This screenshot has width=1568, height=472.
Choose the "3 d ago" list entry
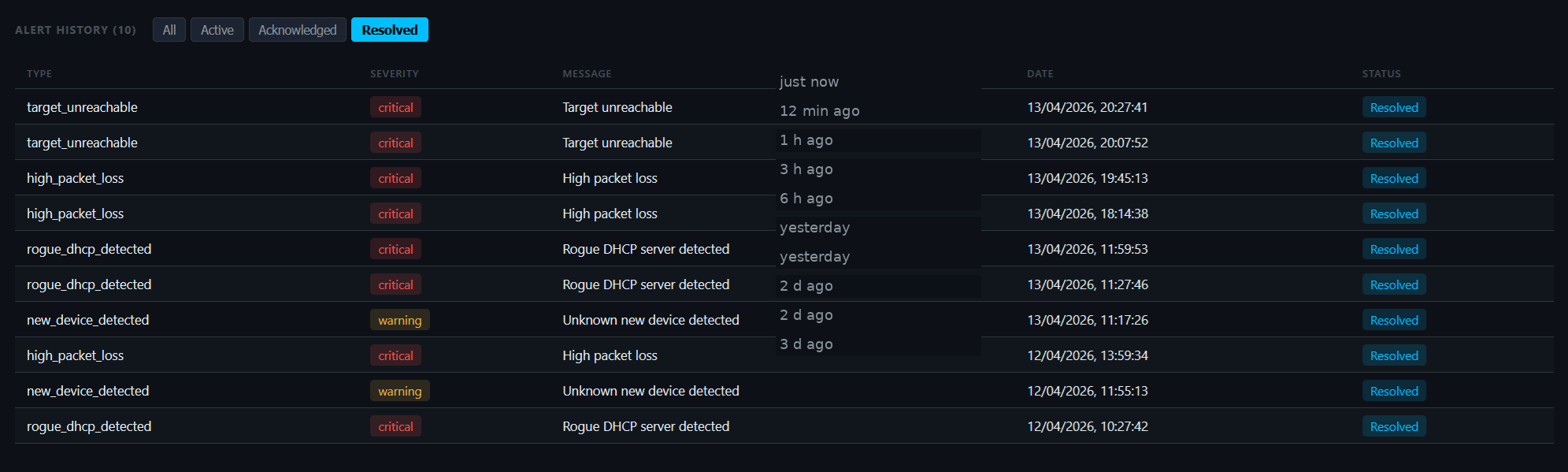pos(806,344)
